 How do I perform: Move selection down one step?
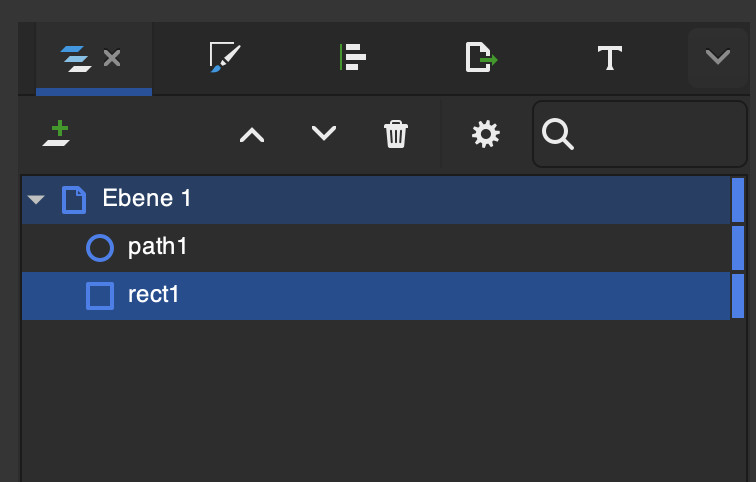[x=324, y=133]
